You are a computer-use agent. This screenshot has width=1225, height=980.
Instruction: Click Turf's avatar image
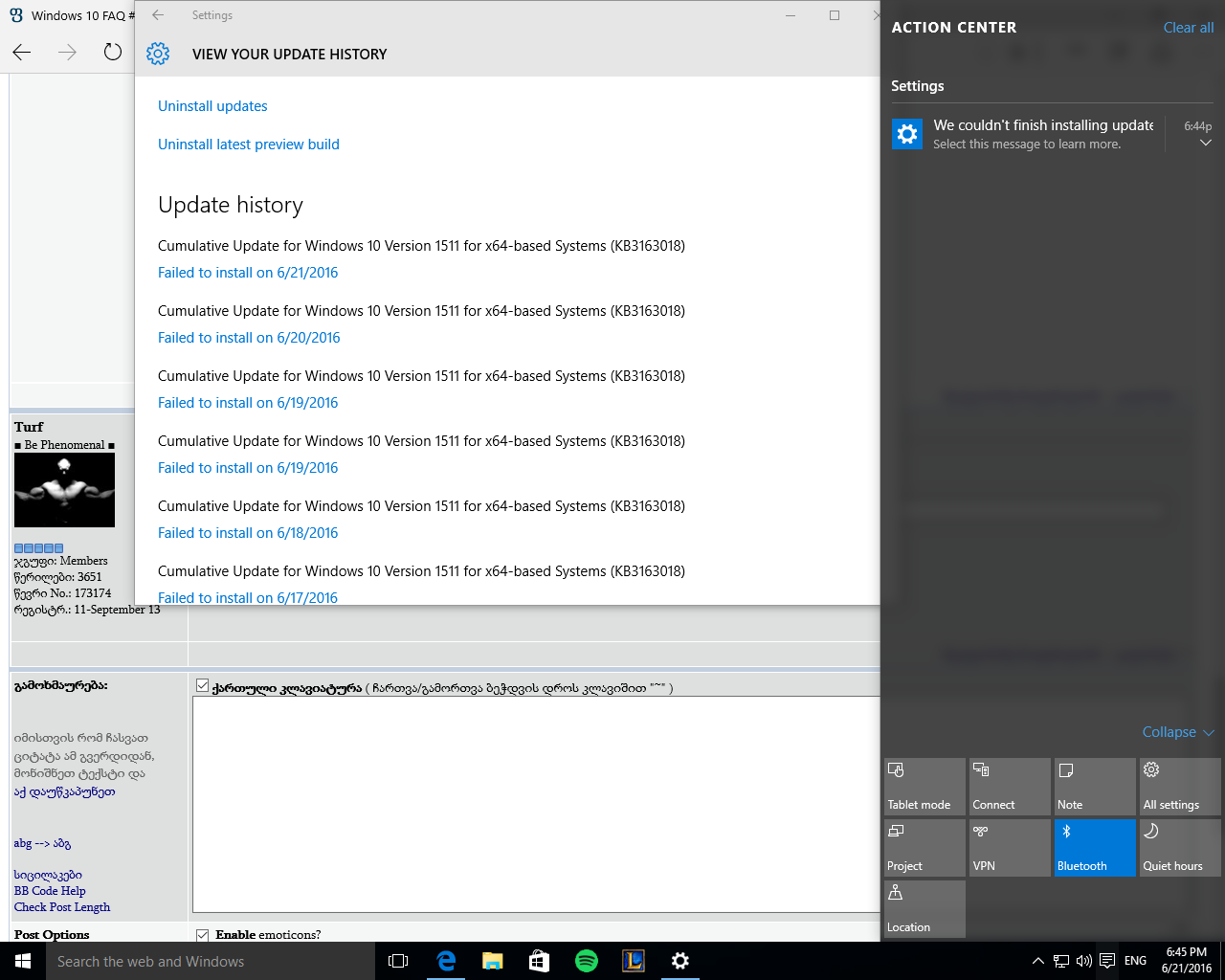(64, 490)
